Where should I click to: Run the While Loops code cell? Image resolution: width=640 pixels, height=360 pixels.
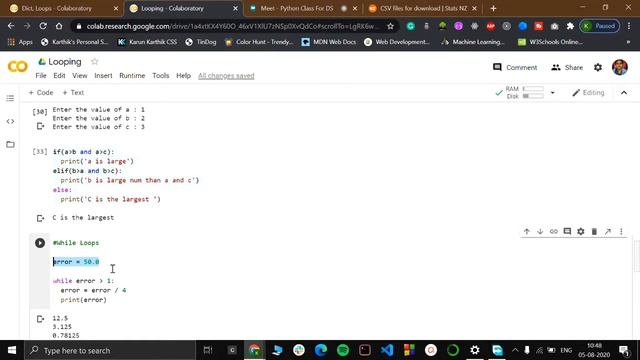[40, 243]
